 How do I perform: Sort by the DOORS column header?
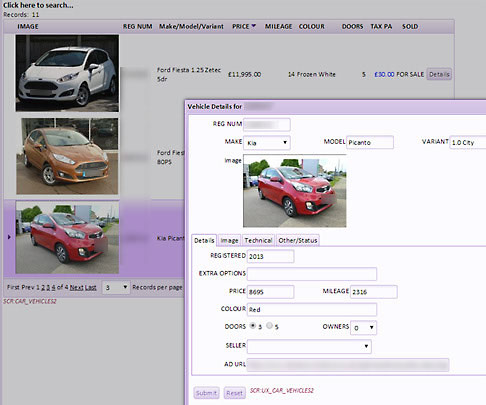point(352,26)
